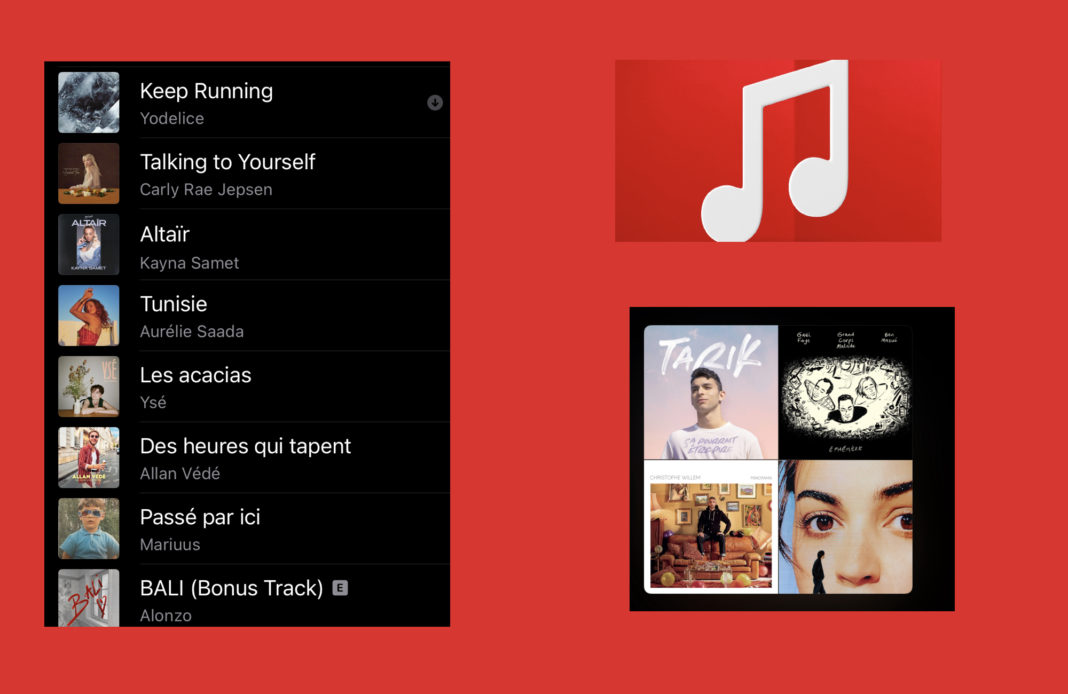
Task: Select the Tunisie track title
Action: [x=174, y=304]
